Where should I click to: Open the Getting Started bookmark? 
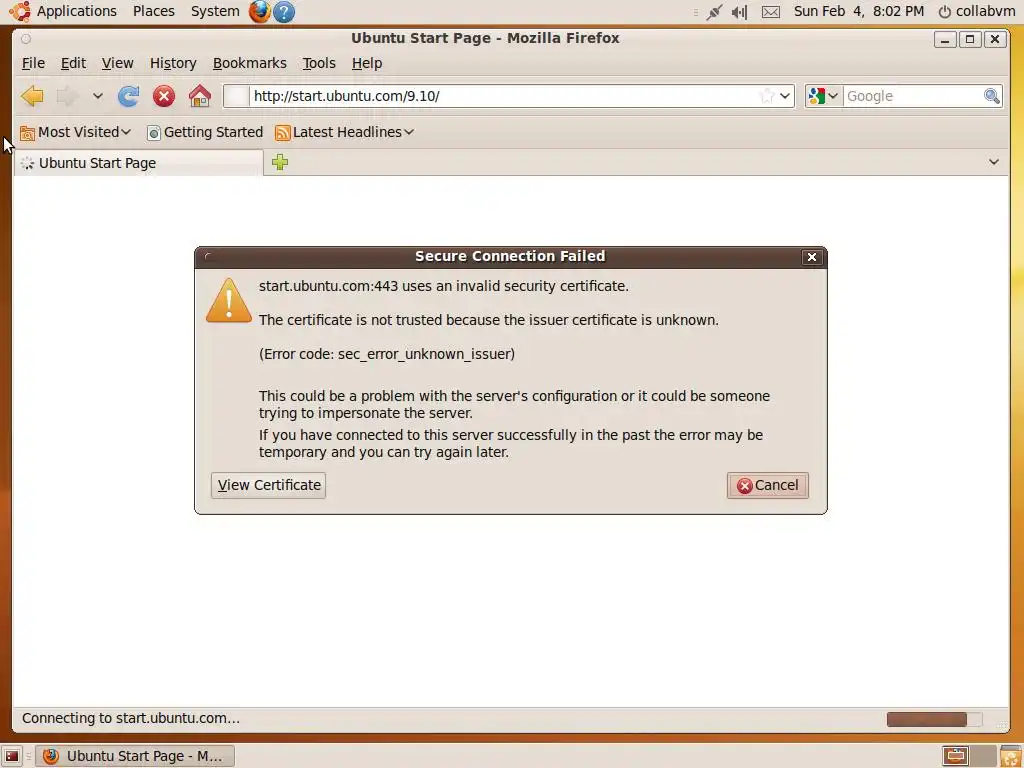coord(205,133)
